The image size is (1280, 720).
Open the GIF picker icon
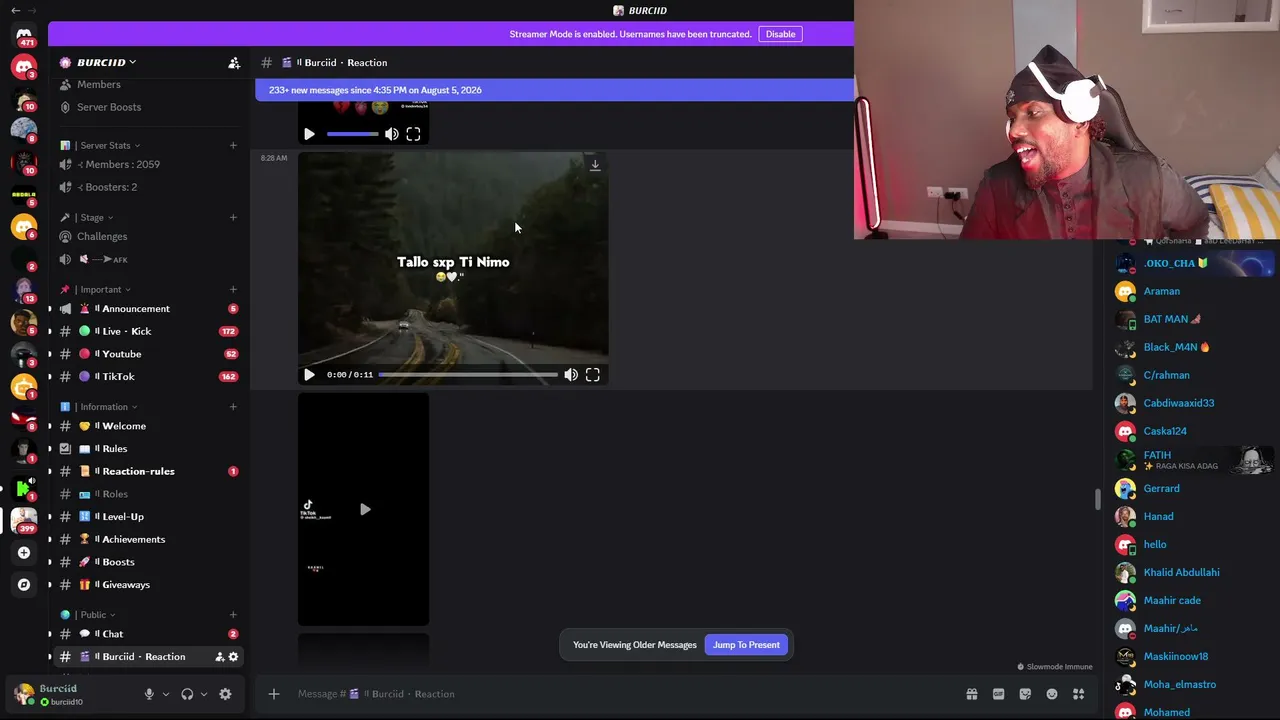tap(998, 694)
